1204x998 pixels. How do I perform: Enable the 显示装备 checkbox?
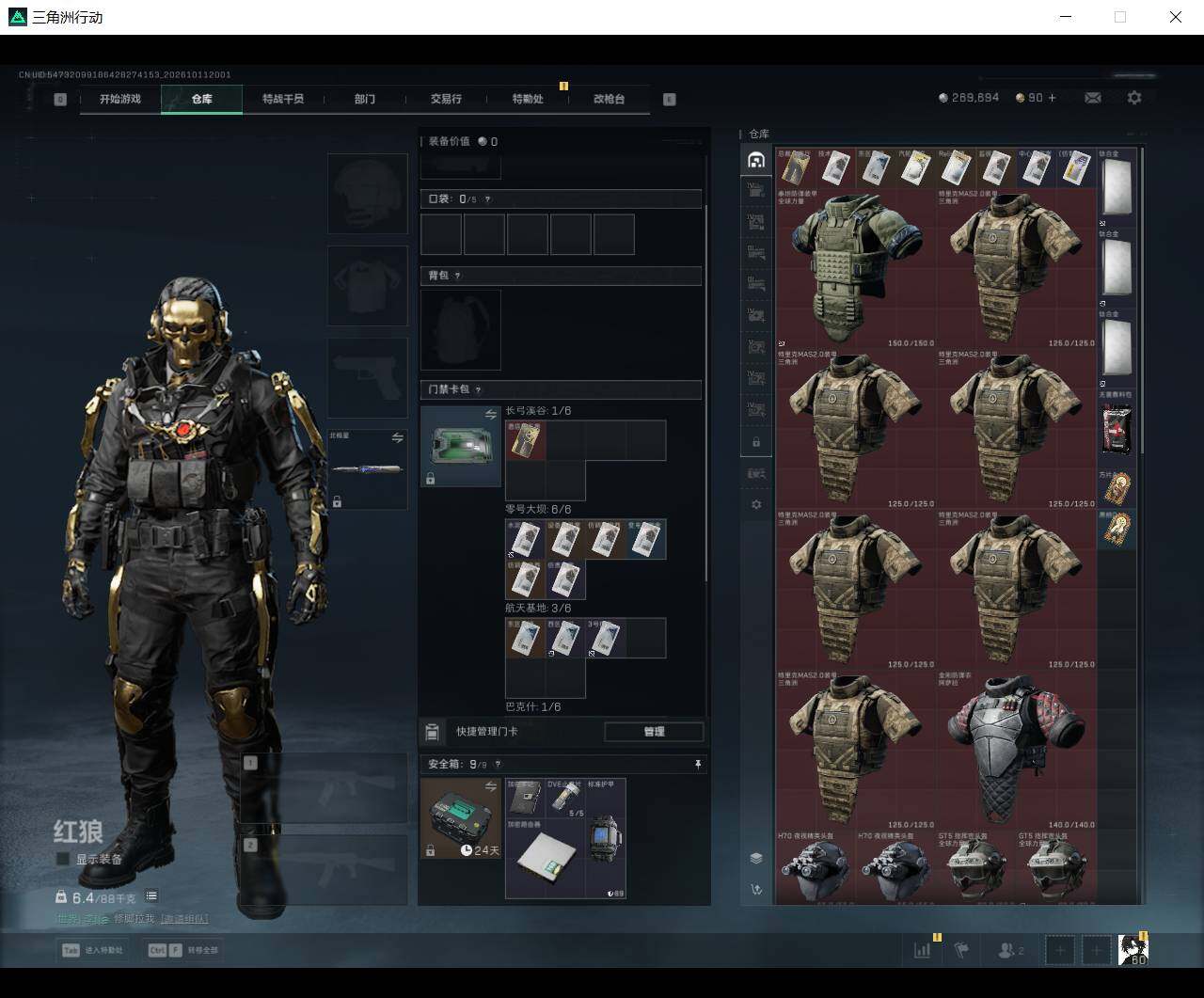(x=63, y=859)
